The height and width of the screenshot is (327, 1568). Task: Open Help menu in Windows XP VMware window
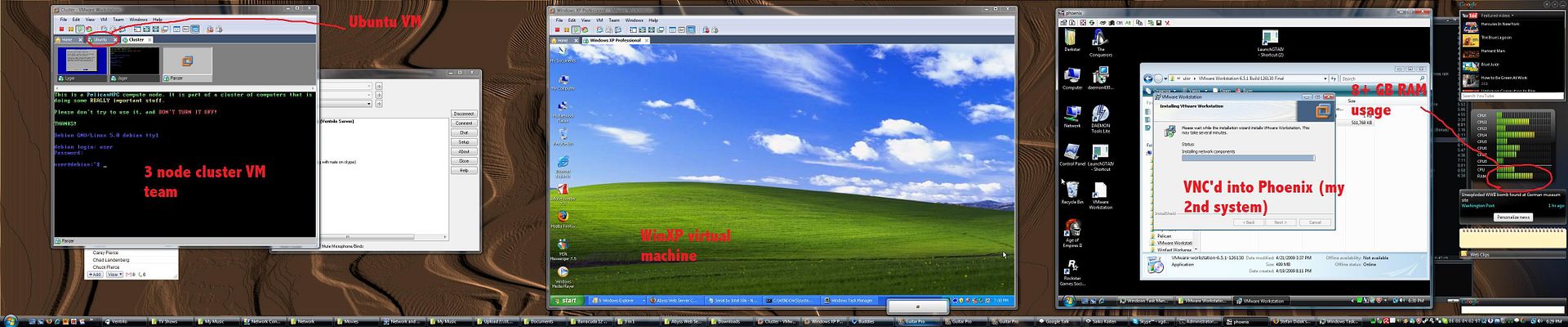tap(653, 20)
